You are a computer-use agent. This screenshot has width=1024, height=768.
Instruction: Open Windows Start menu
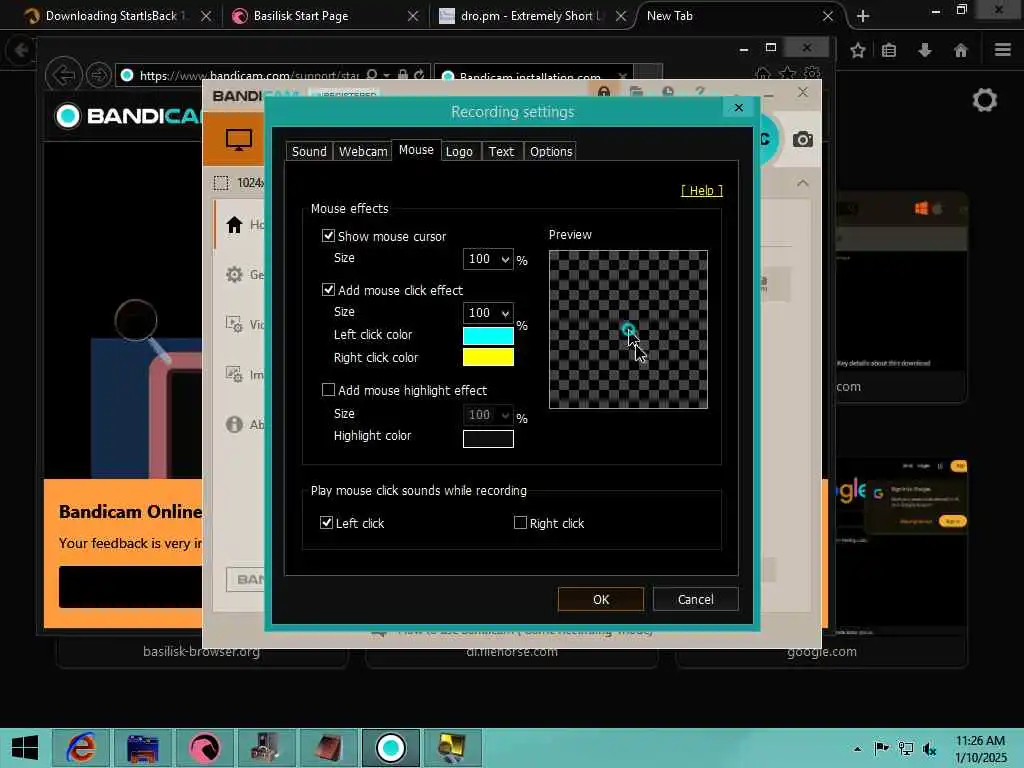click(24, 748)
